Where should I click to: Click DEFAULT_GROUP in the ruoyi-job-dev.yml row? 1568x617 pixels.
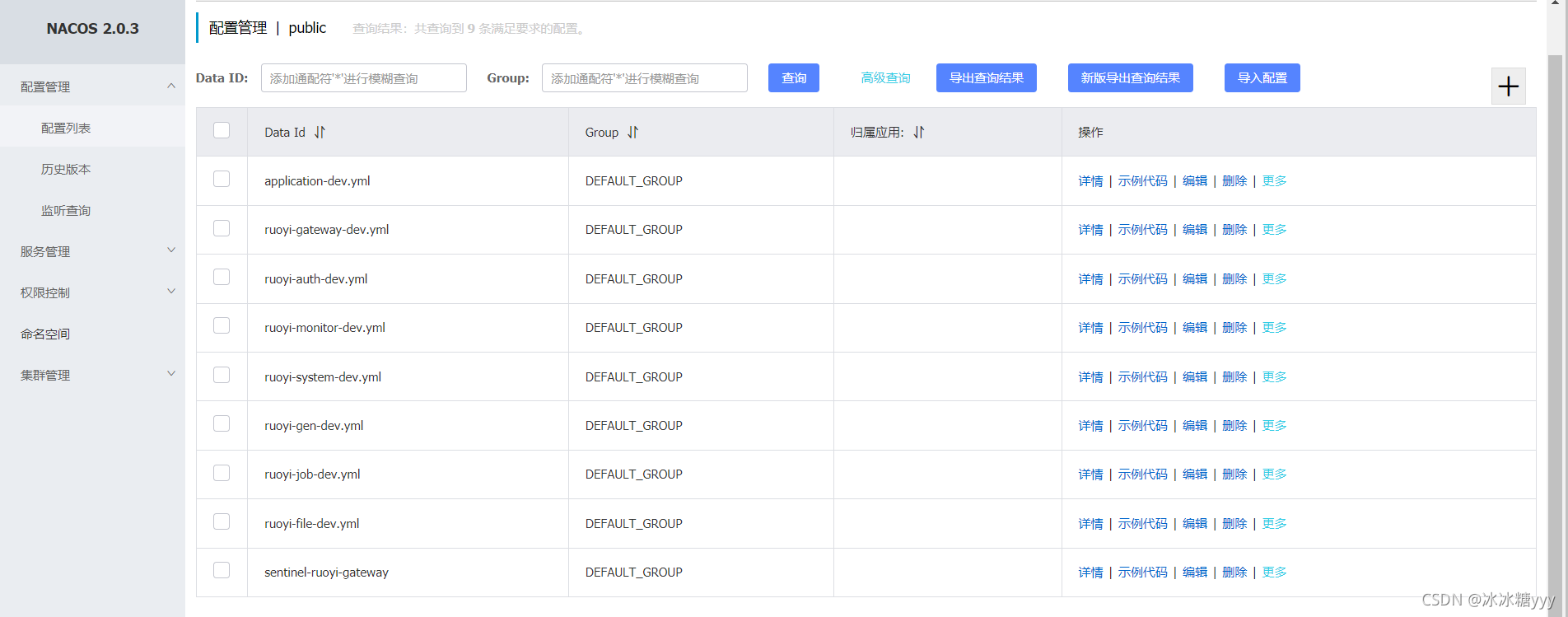pyautogui.click(x=634, y=474)
